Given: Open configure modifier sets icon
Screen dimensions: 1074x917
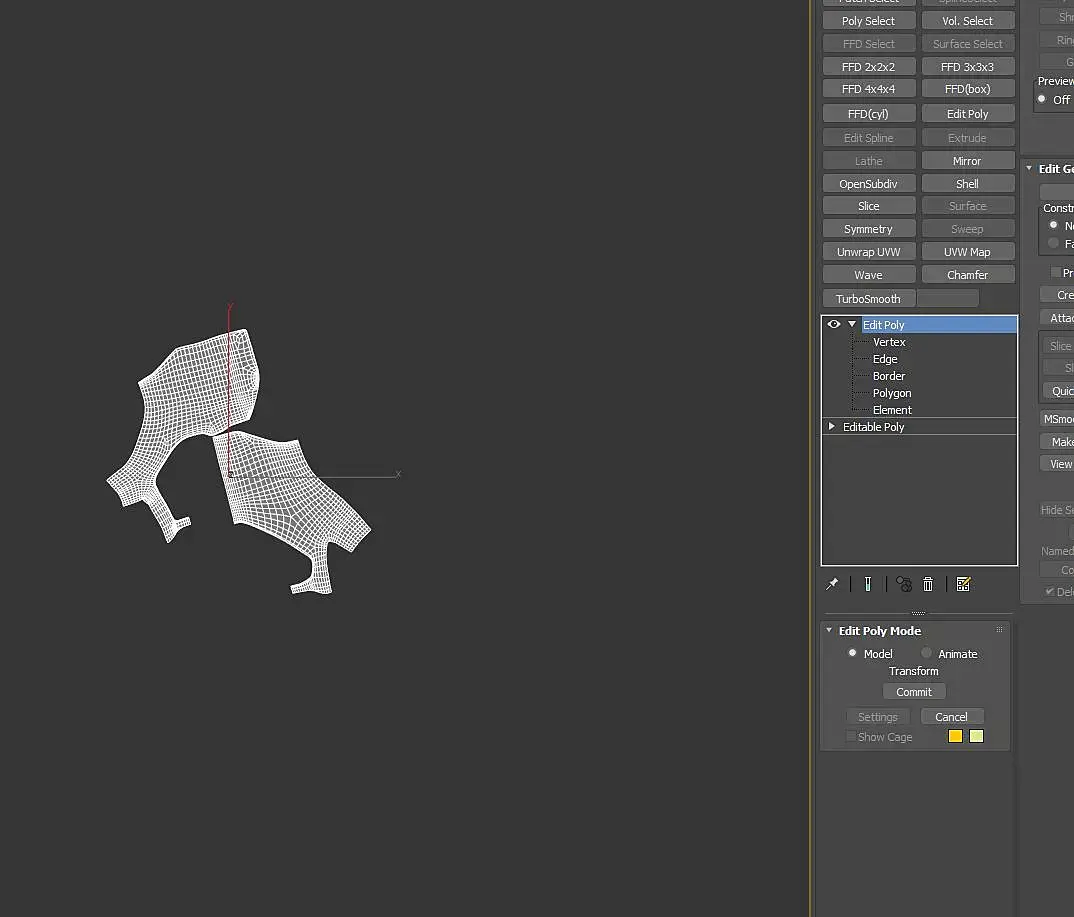Looking at the screenshot, I should [x=964, y=584].
